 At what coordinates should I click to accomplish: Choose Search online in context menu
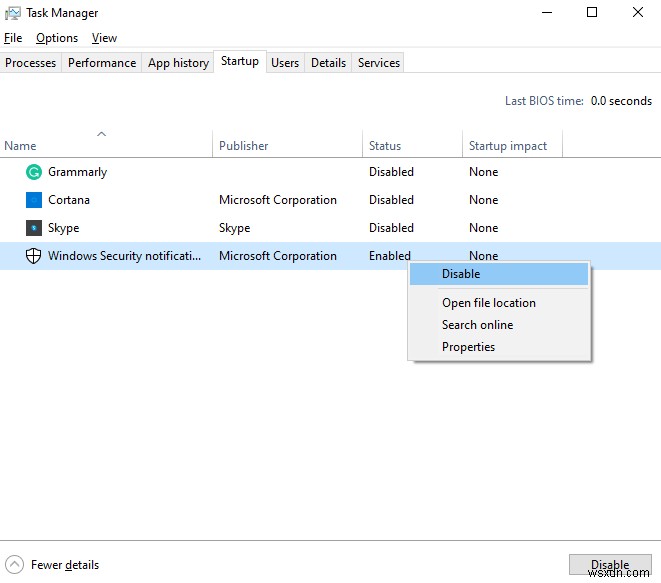pyautogui.click(x=499, y=325)
